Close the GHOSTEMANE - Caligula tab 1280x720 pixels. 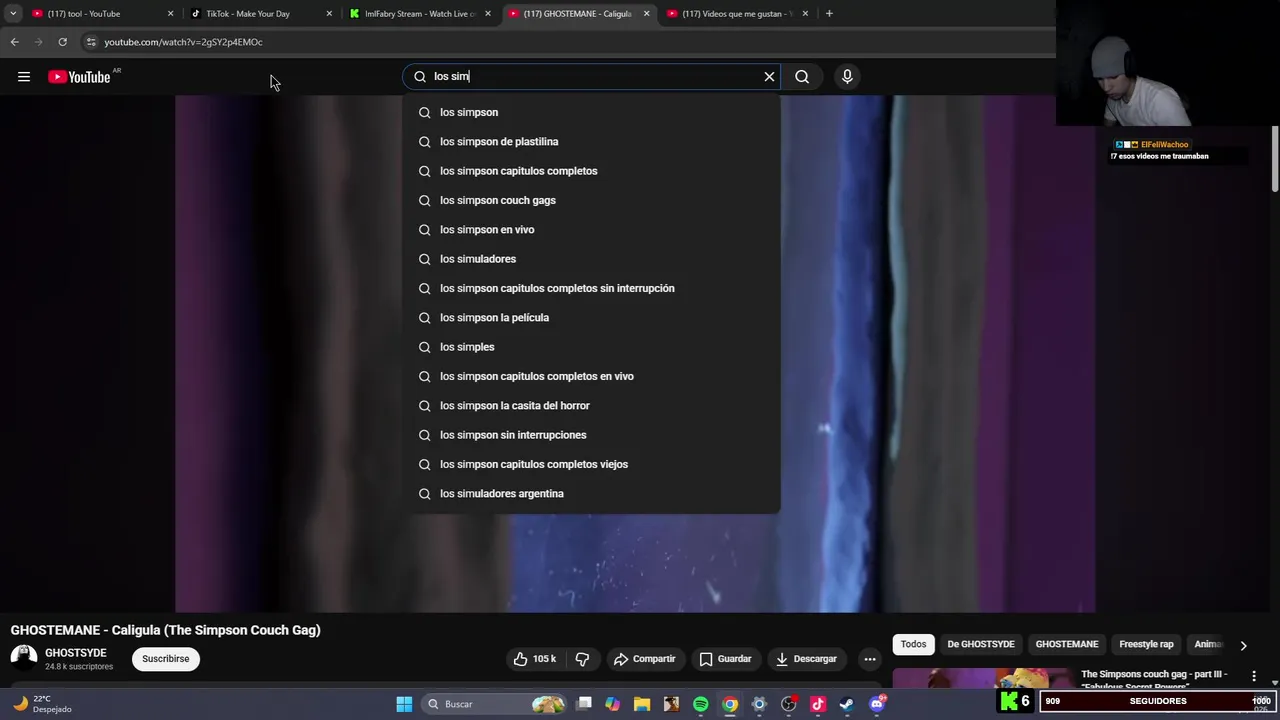point(646,14)
